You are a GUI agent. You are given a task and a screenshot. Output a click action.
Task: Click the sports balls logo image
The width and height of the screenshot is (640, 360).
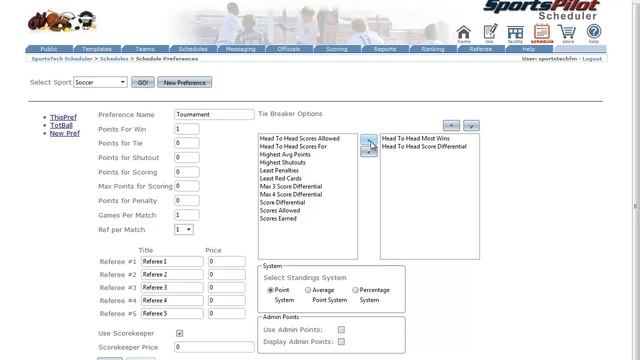(x=62, y=20)
